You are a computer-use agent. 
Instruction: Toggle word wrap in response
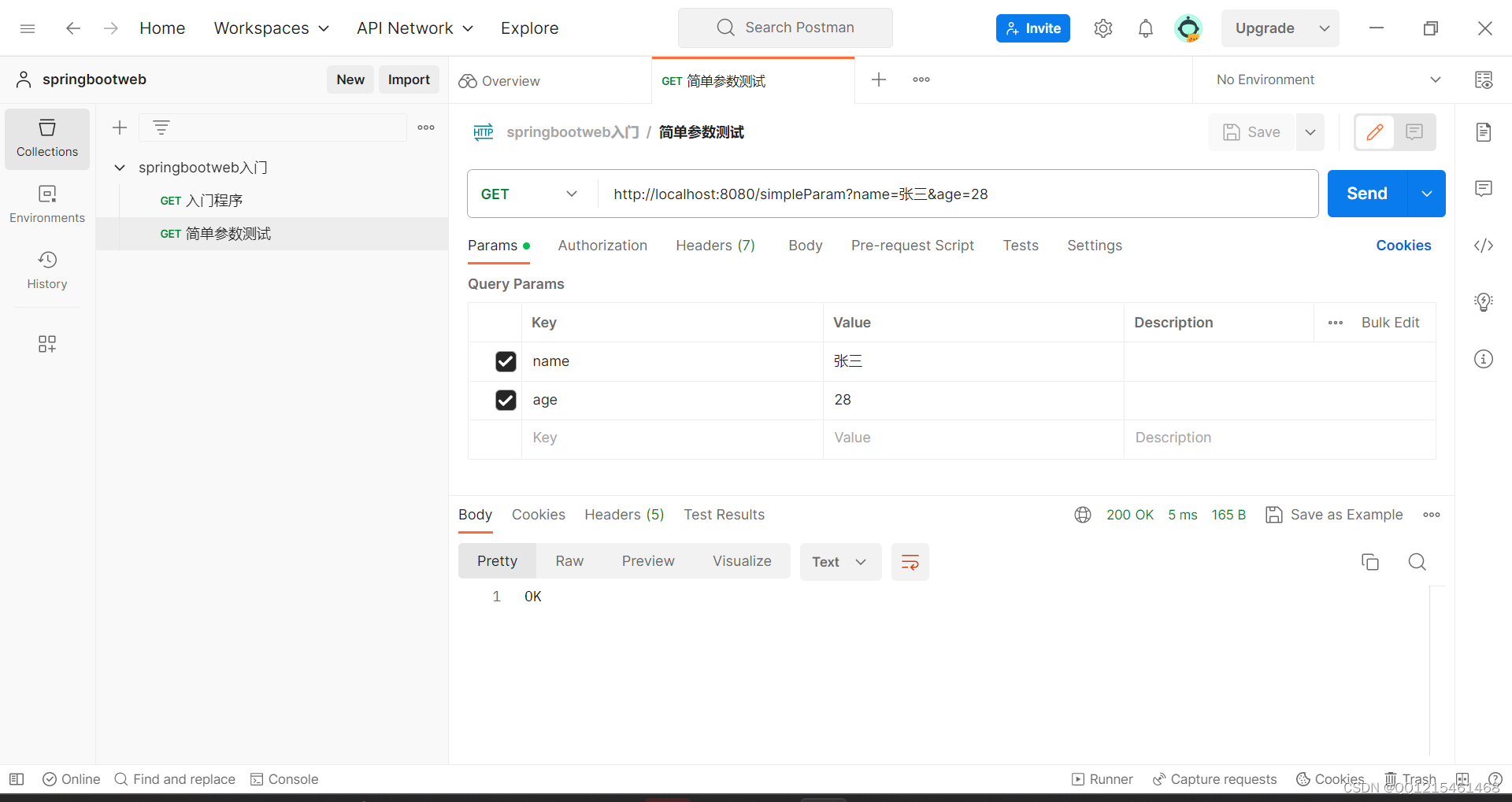(x=910, y=562)
